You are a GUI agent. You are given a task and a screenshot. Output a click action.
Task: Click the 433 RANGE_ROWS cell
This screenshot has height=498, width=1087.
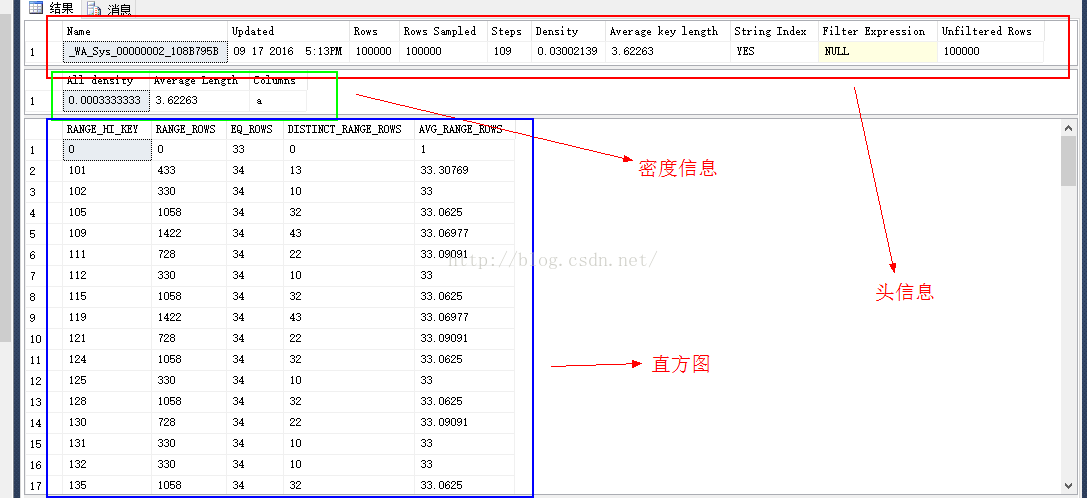point(189,171)
